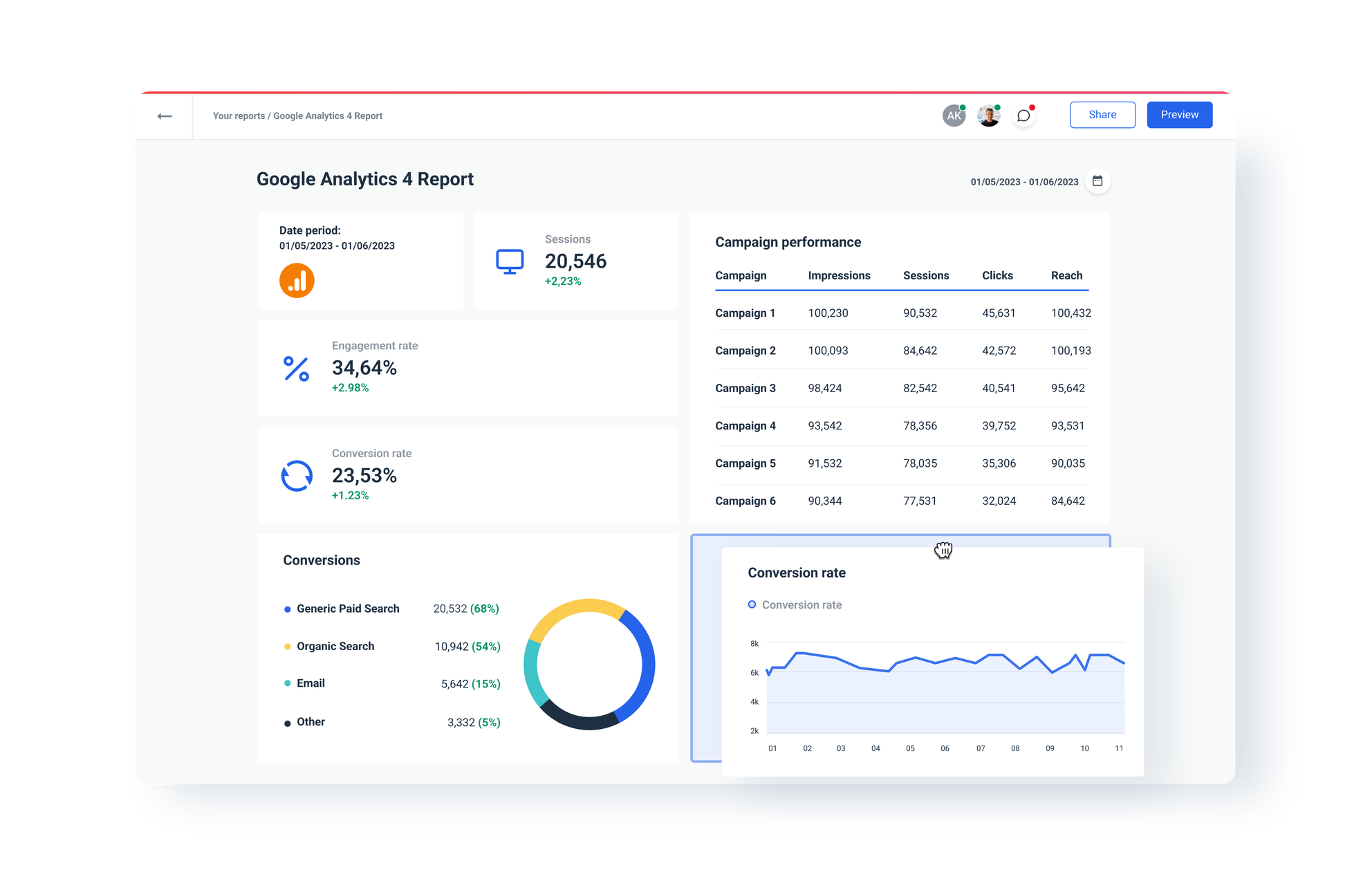1372x888 pixels.
Task: Click the back arrow in the header
Action: pos(165,115)
